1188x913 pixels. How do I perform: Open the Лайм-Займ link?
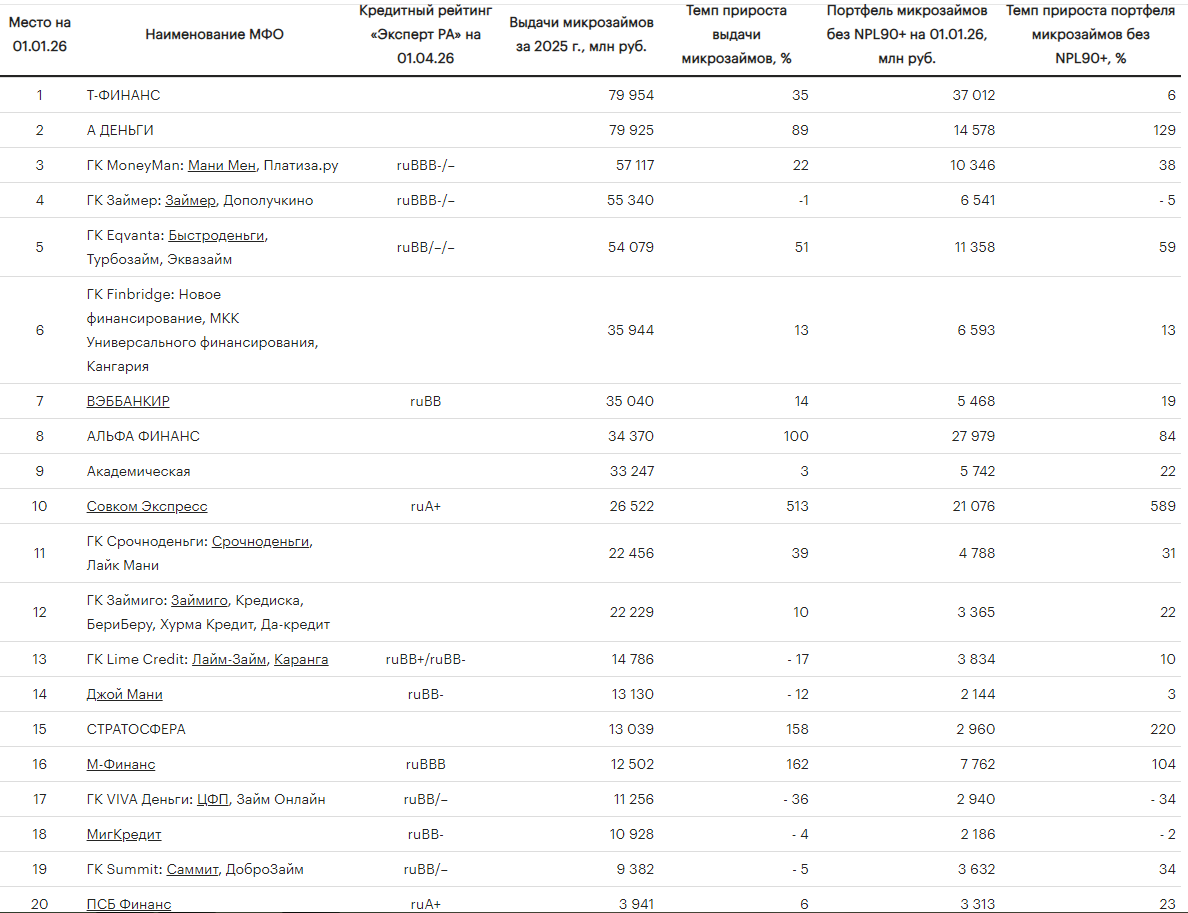(229, 660)
